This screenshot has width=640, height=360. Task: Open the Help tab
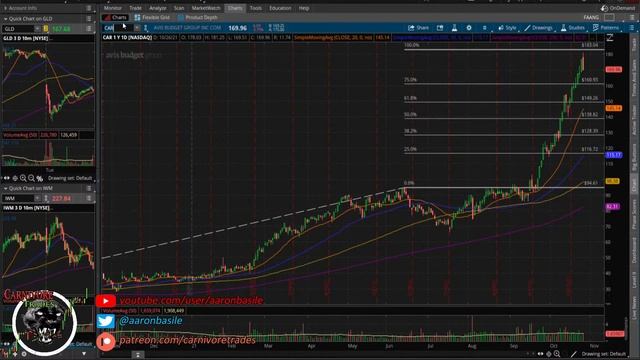[304, 8]
